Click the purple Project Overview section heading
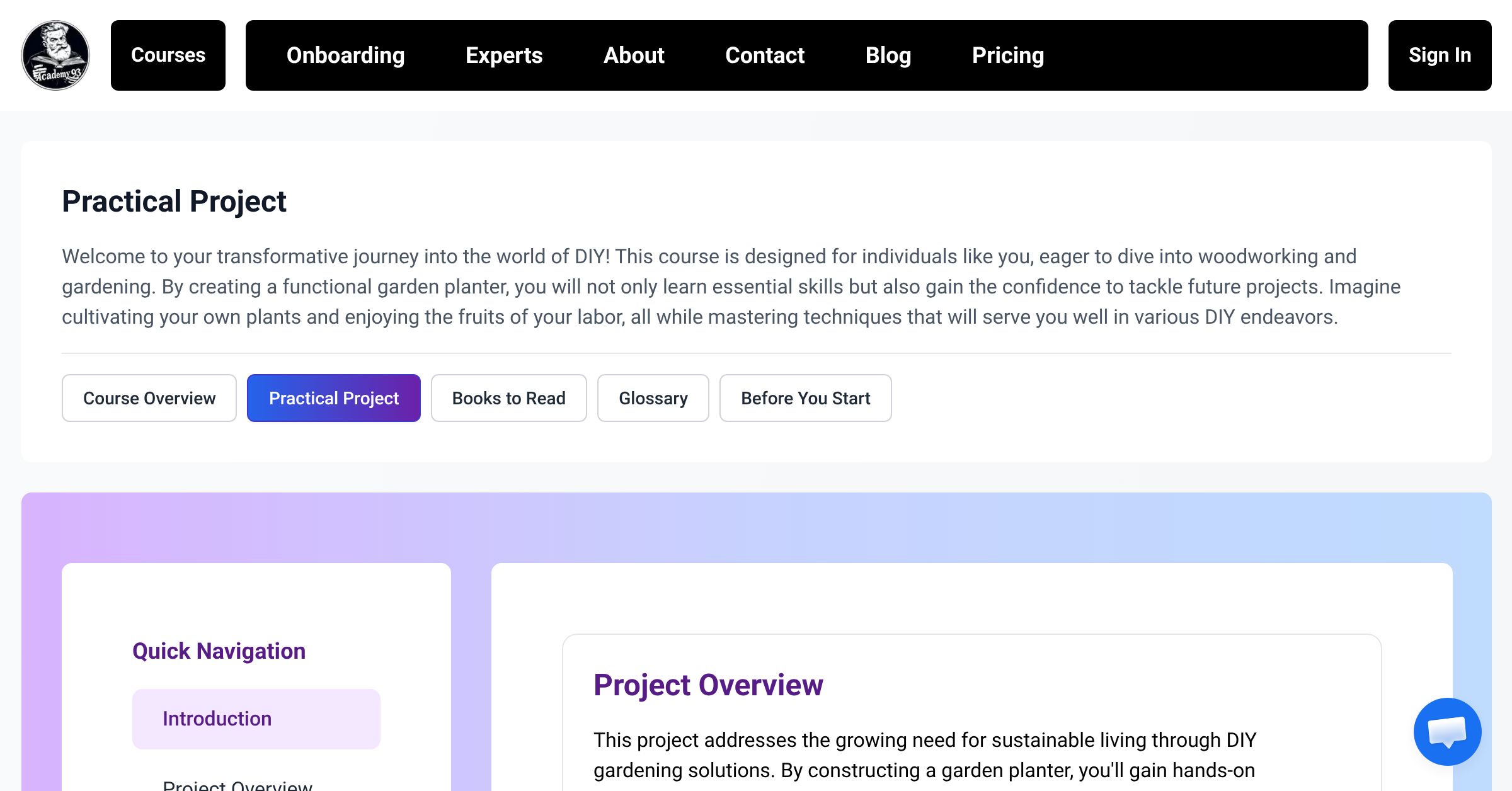The image size is (1512, 791). point(708,685)
